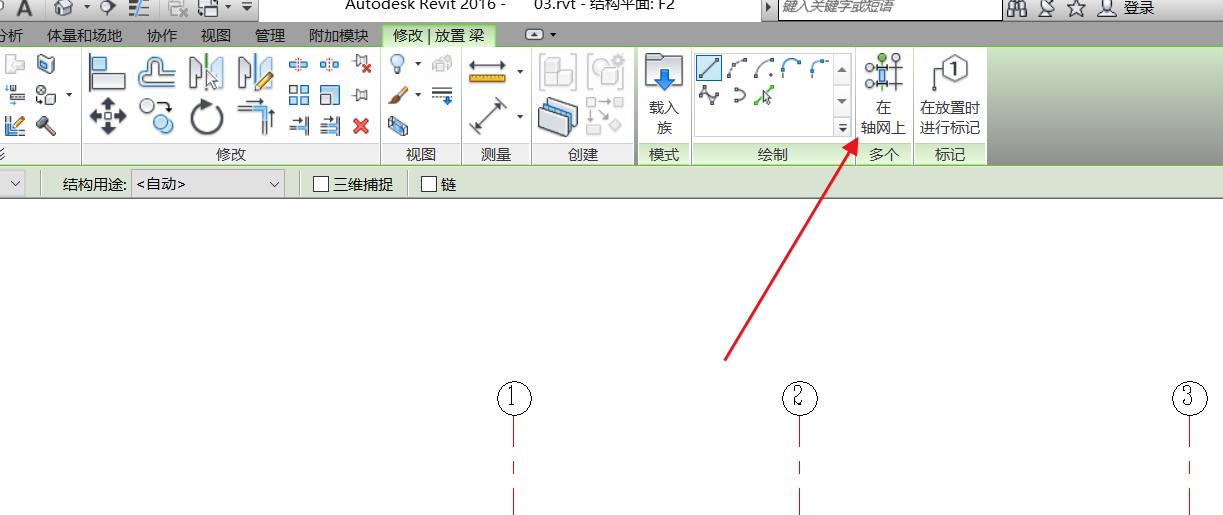Select the Array tool
This screenshot has height=515, width=1223.
(299, 96)
